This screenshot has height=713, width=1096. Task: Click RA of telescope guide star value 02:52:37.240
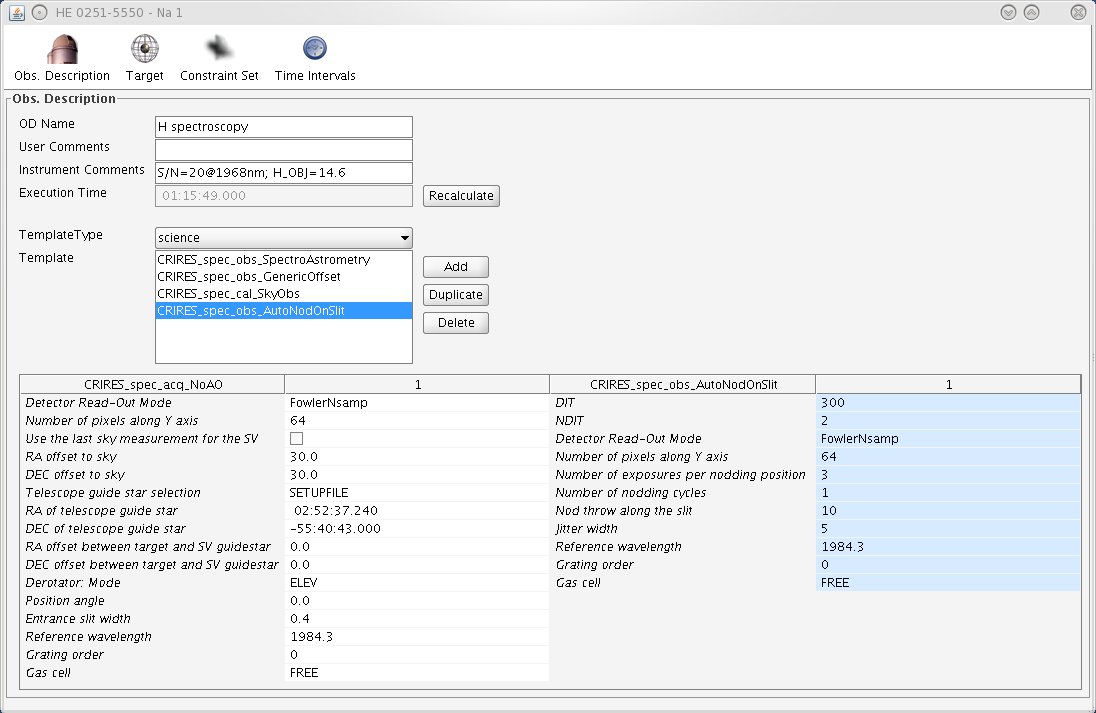[x=417, y=510]
